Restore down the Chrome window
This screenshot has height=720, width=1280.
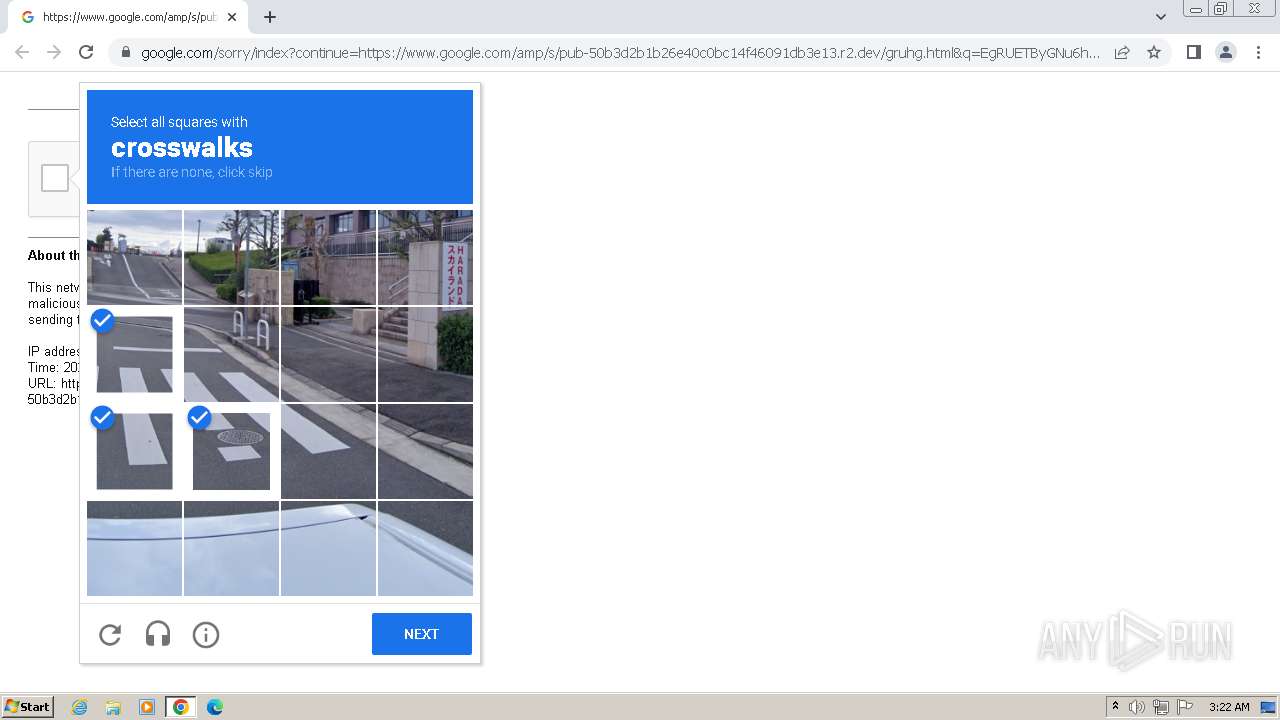1221,9
